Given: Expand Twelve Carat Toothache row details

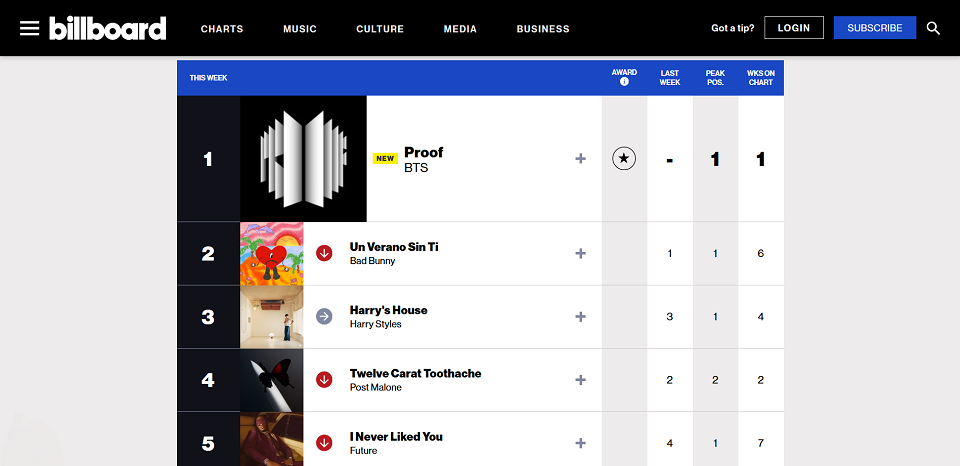Looking at the screenshot, I should click(580, 379).
